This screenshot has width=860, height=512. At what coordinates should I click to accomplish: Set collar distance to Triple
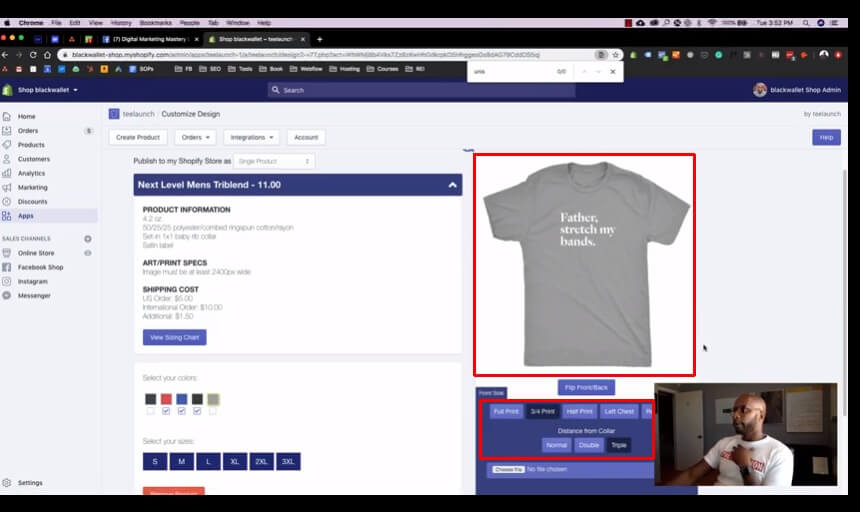coord(619,445)
